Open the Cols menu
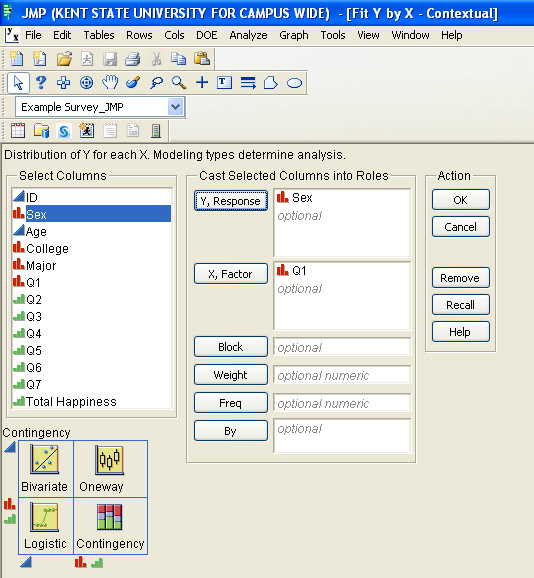The image size is (534, 578). coord(174,35)
